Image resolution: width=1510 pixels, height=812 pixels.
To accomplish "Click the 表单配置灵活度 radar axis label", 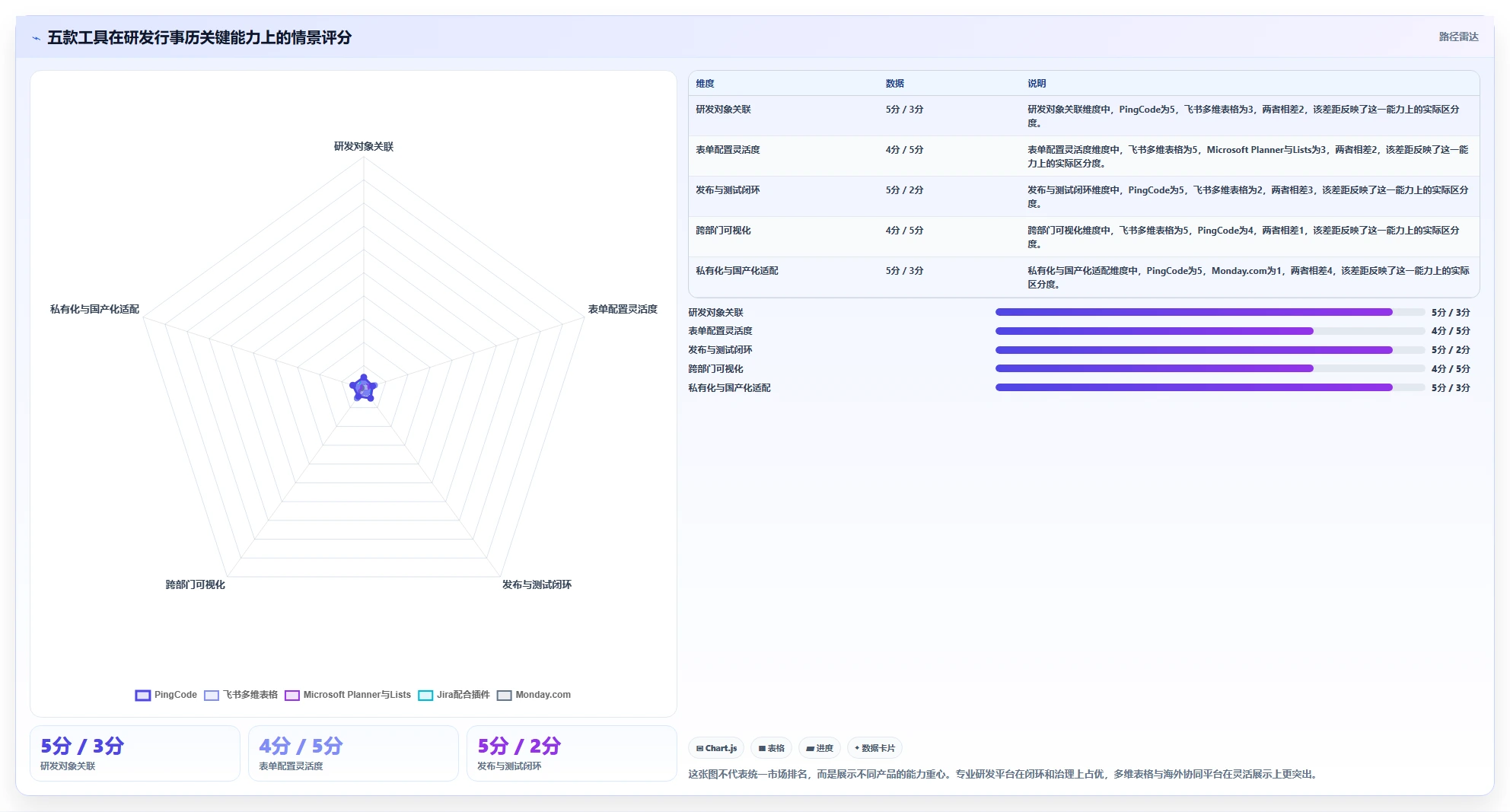I will point(623,309).
